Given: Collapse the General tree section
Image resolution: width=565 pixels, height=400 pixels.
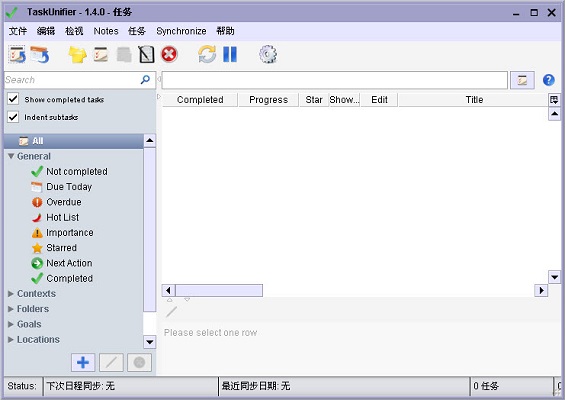Looking at the screenshot, I should 11,156.
